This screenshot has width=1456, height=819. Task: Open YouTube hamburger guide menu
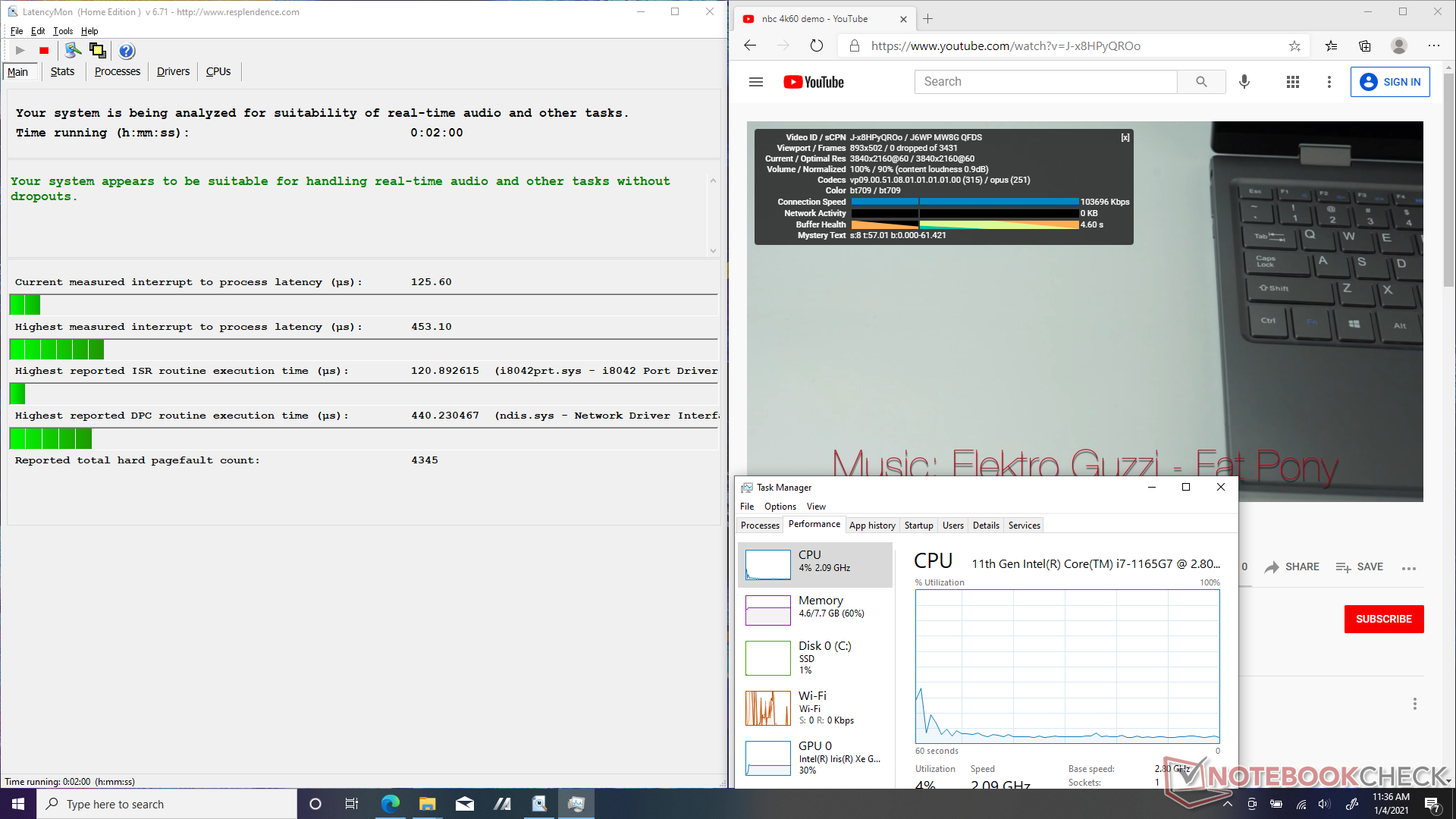[x=756, y=82]
